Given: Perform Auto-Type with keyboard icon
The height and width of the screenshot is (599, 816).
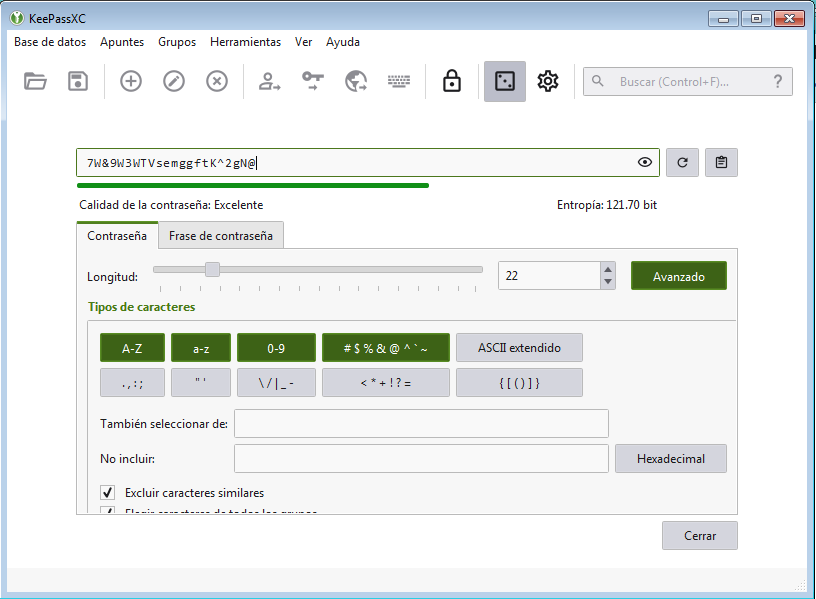Looking at the screenshot, I should click(399, 81).
